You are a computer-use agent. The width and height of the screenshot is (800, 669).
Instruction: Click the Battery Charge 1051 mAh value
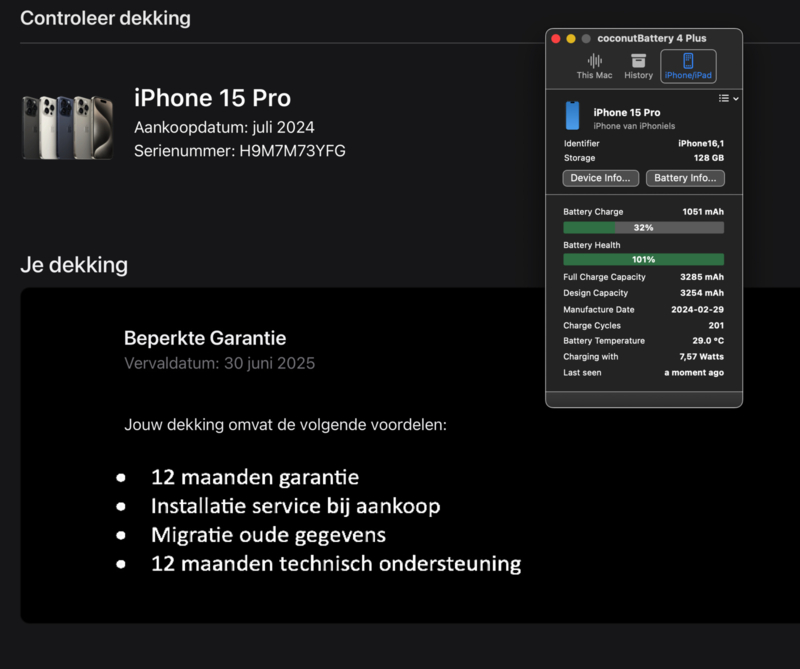point(703,212)
